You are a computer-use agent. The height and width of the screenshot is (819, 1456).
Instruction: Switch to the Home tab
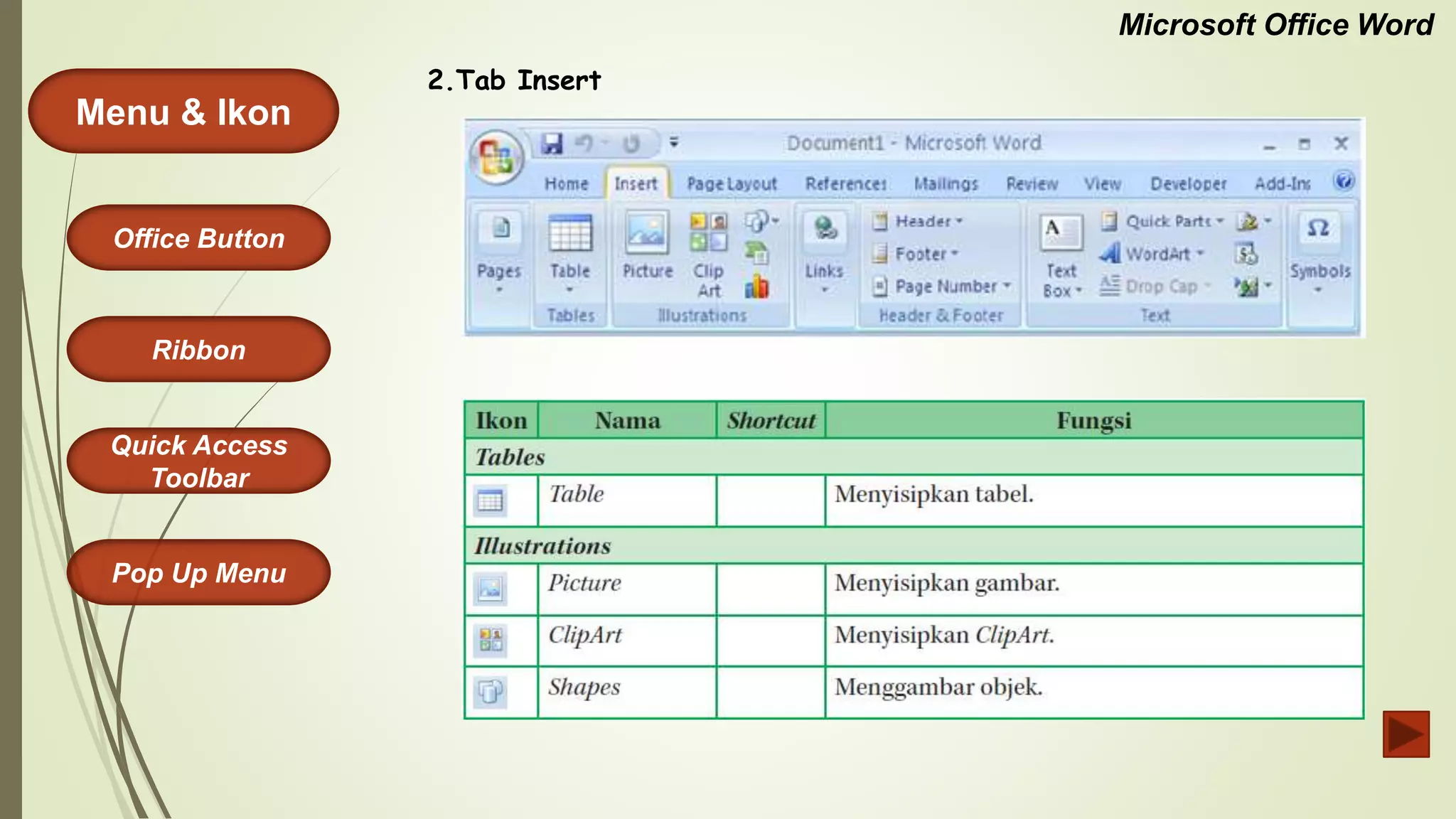pos(567,184)
